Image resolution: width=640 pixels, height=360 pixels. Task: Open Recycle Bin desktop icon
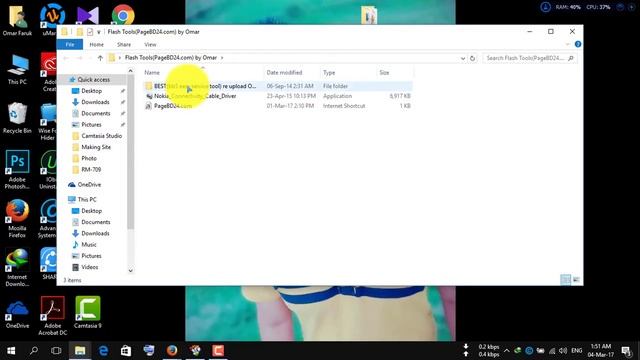point(17,118)
